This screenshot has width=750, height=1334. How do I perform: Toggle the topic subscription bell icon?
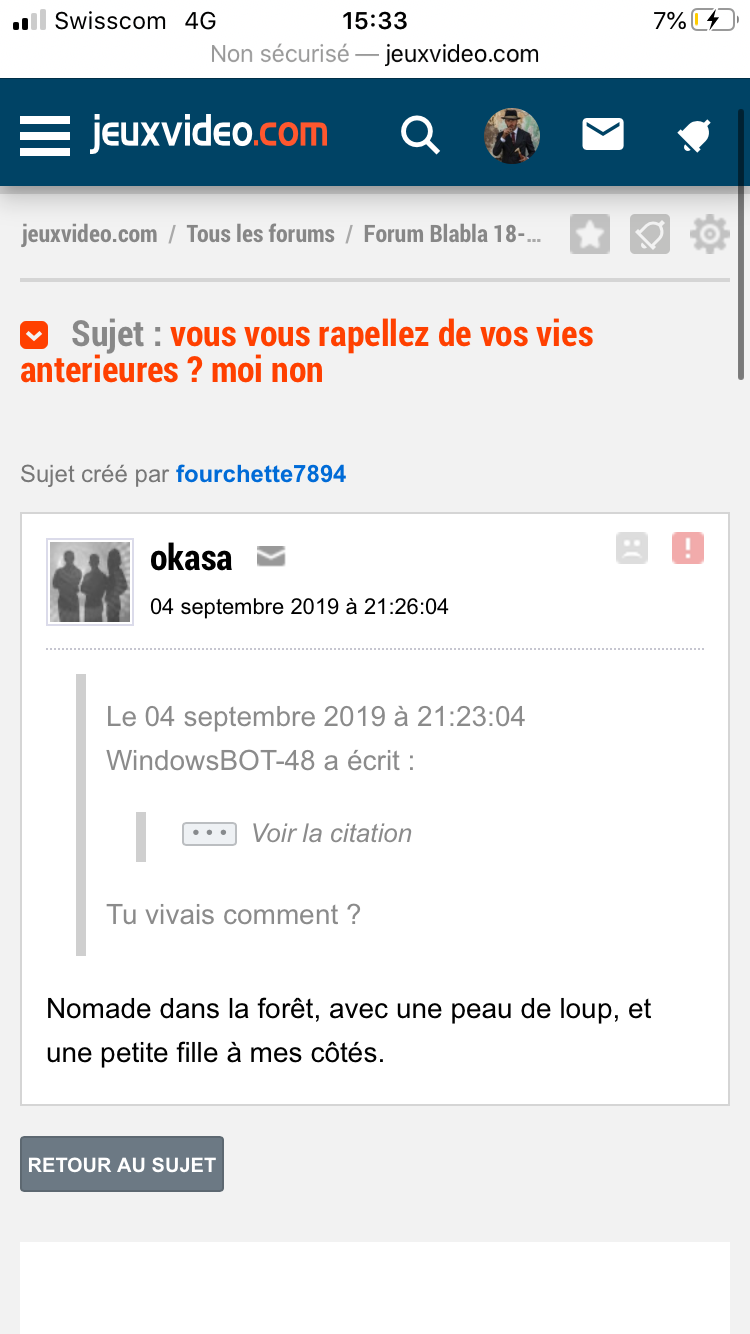point(650,235)
